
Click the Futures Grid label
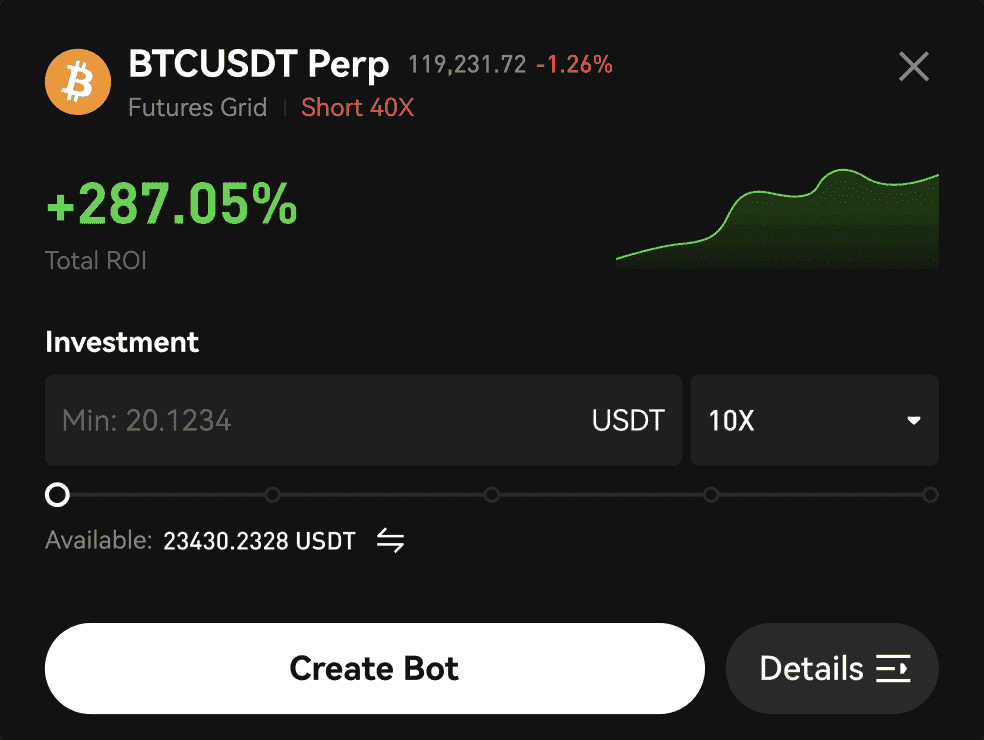tap(198, 107)
